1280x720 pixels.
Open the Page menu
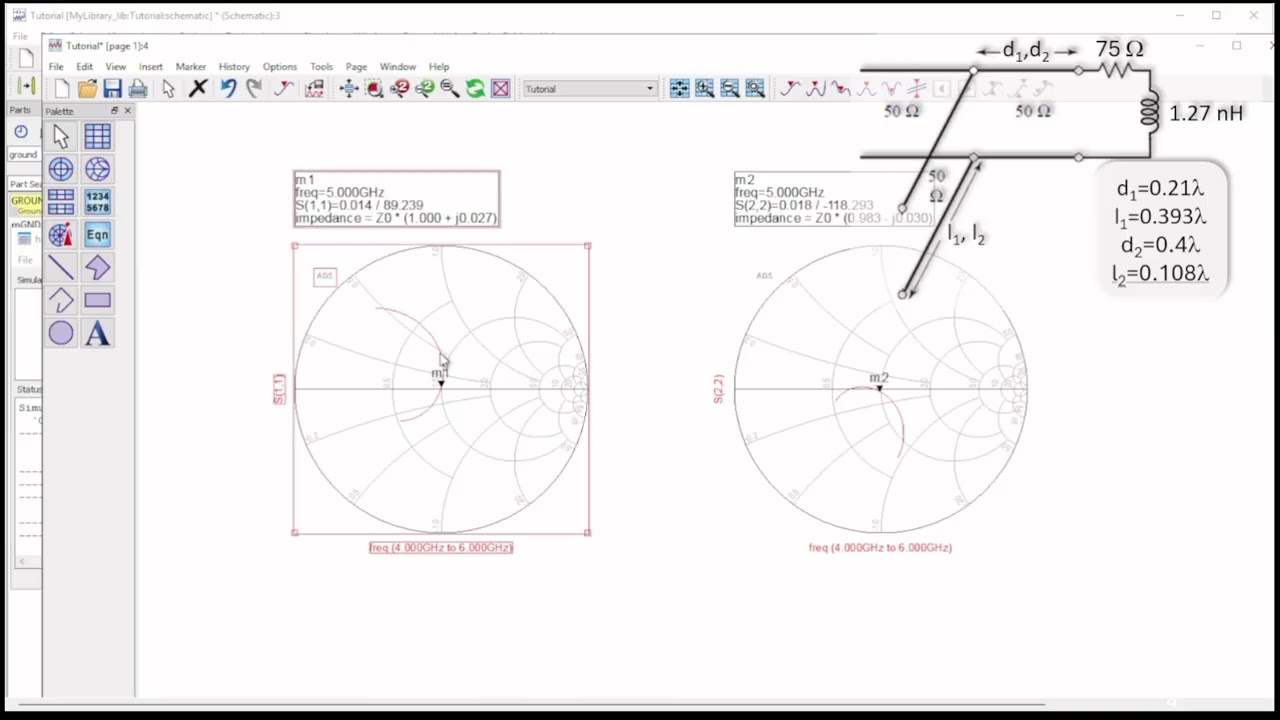point(356,66)
